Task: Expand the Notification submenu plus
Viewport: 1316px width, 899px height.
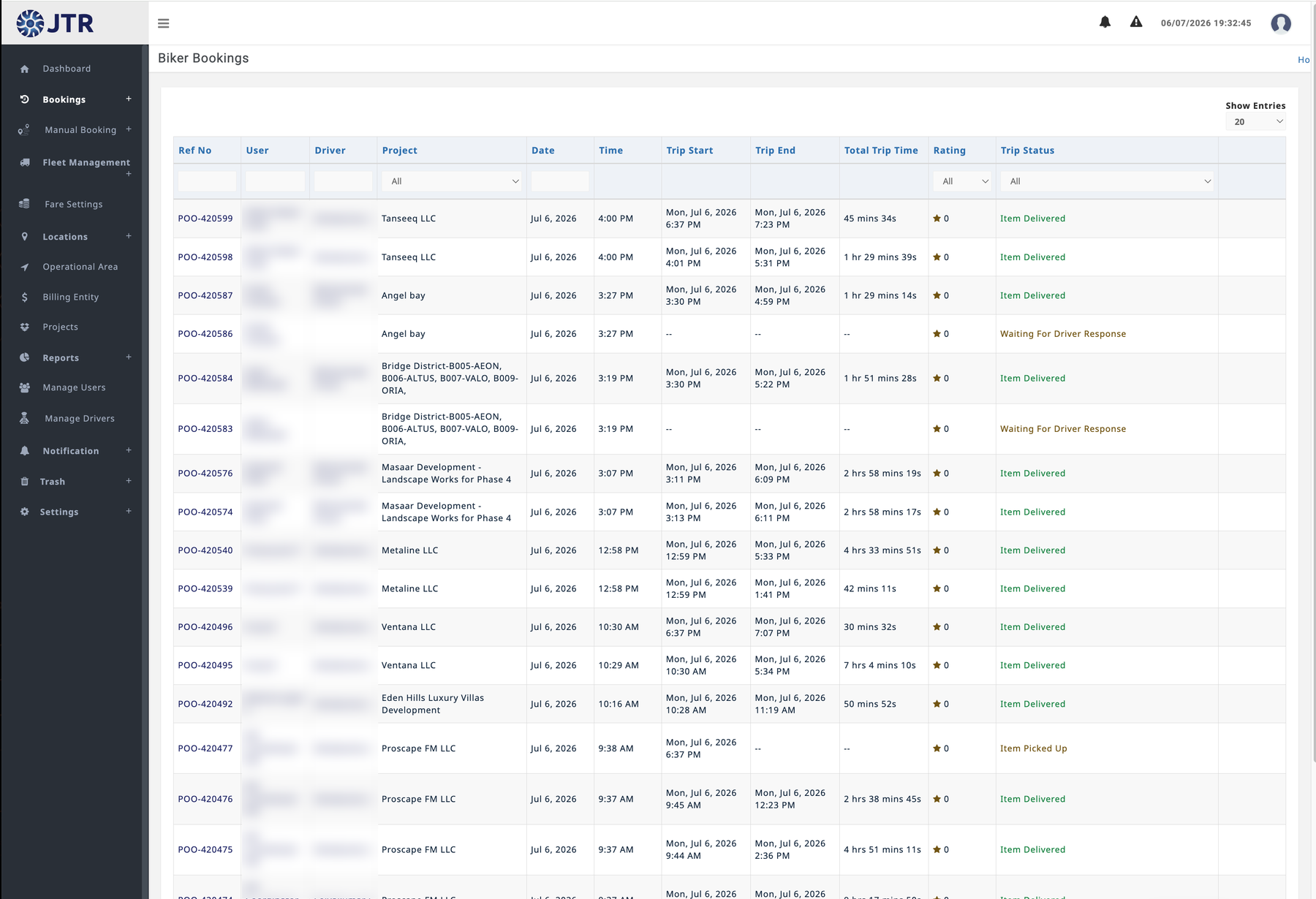Action: click(129, 450)
